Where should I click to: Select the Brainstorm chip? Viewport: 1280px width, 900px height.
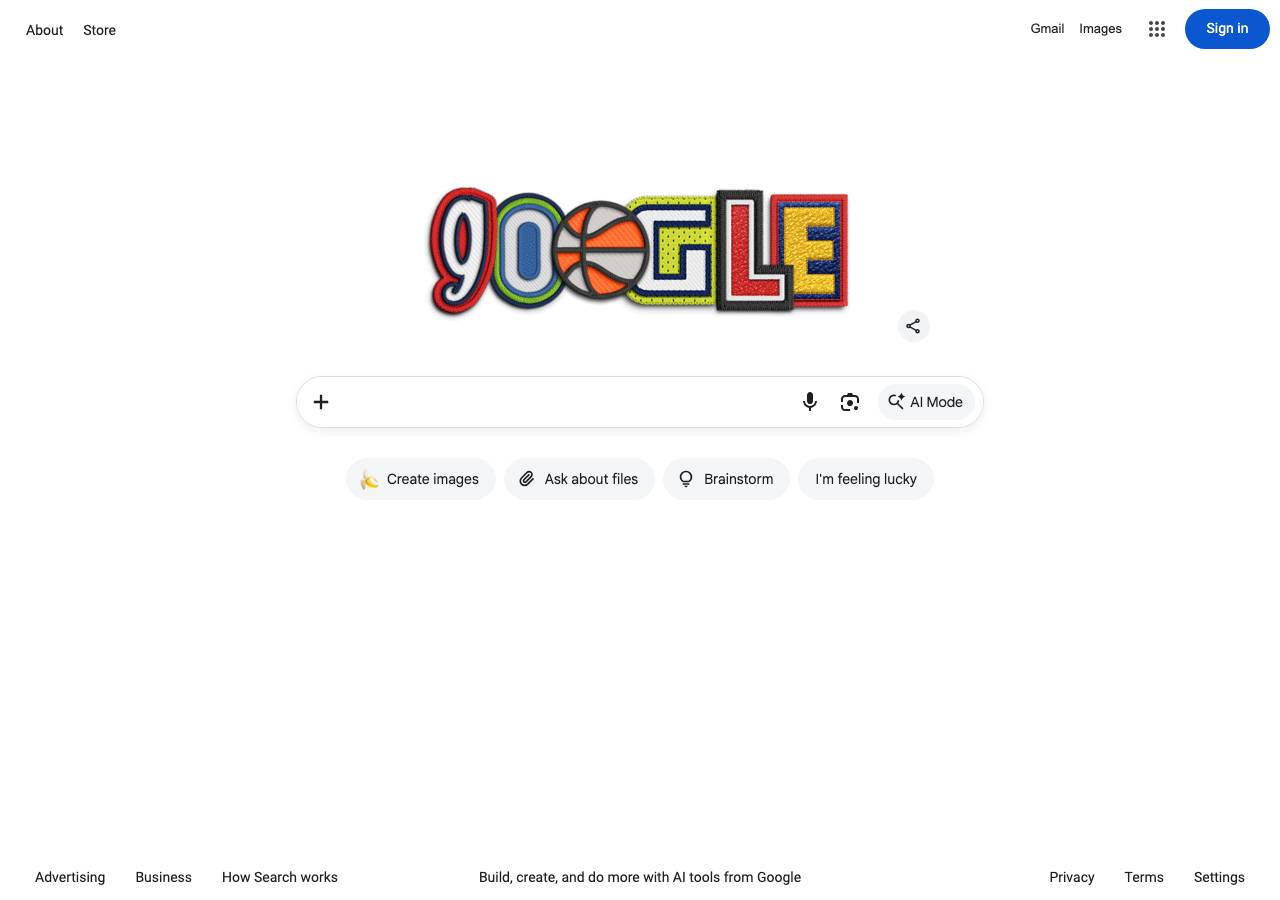[726, 479]
